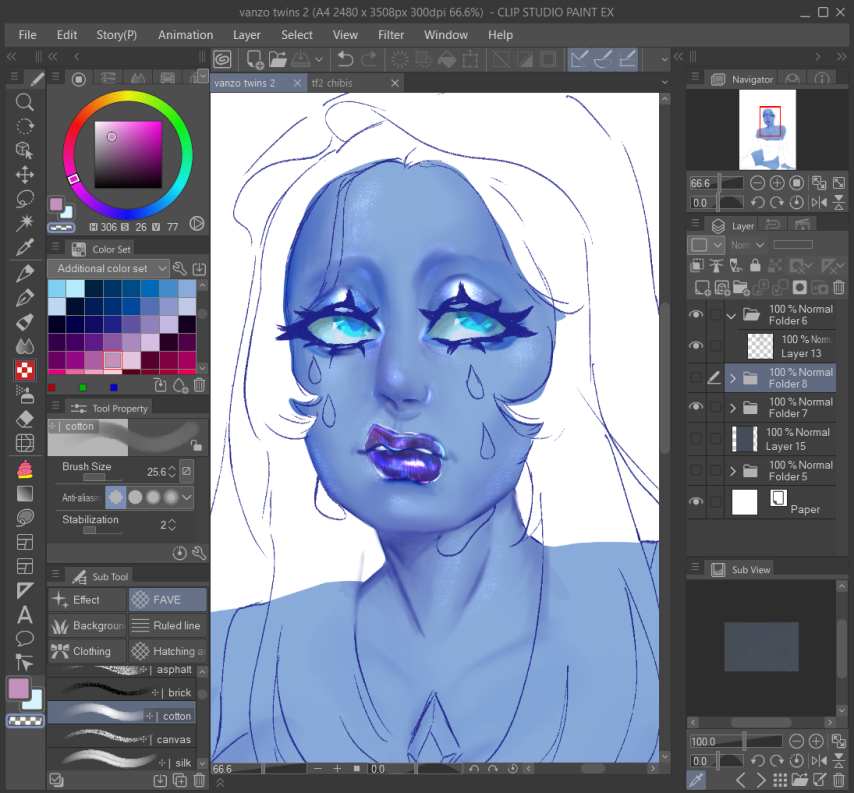Click the Undo arrow in command bar
The image size is (854, 793).
click(x=345, y=59)
